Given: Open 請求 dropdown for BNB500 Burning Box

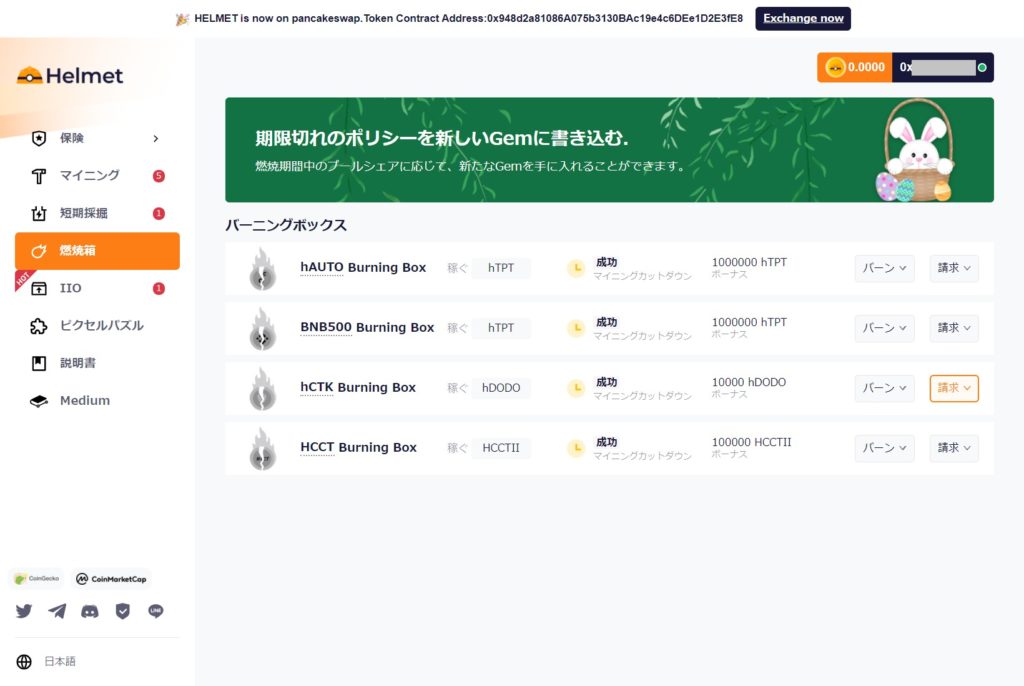Looking at the screenshot, I should tap(954, 328).
